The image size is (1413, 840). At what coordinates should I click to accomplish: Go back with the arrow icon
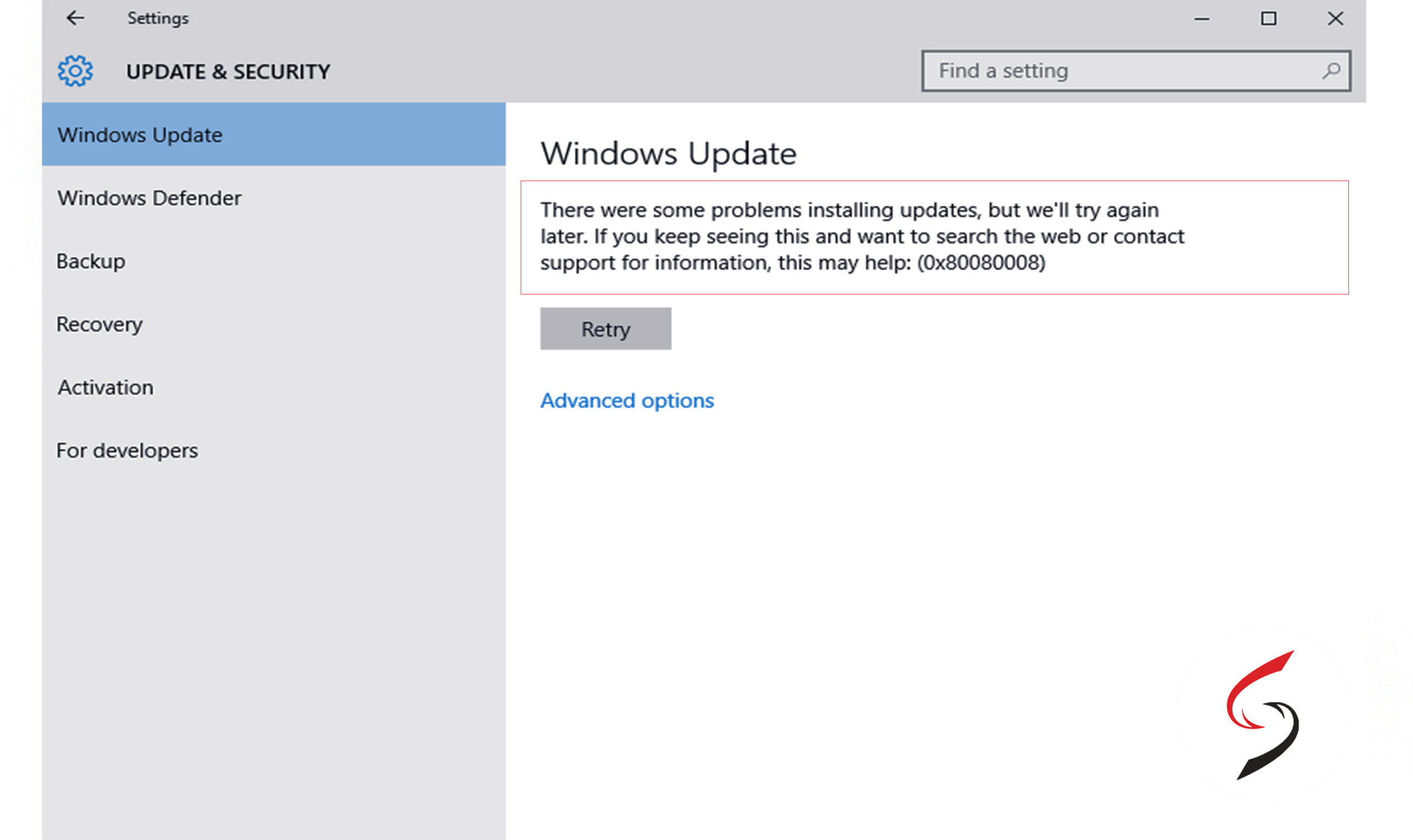tap(75, 18)
